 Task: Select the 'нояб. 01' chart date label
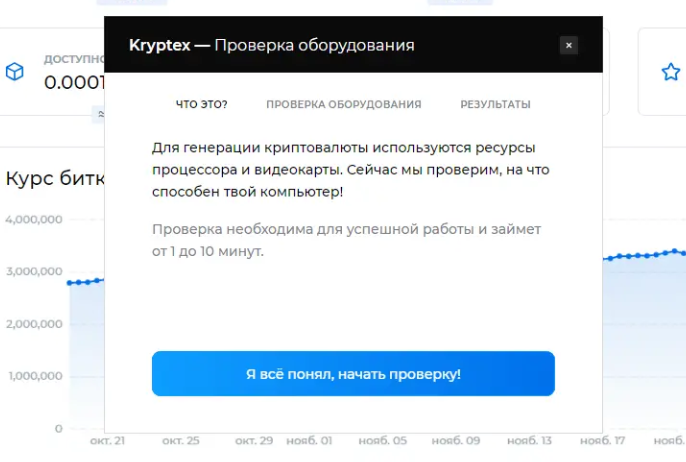309,441
